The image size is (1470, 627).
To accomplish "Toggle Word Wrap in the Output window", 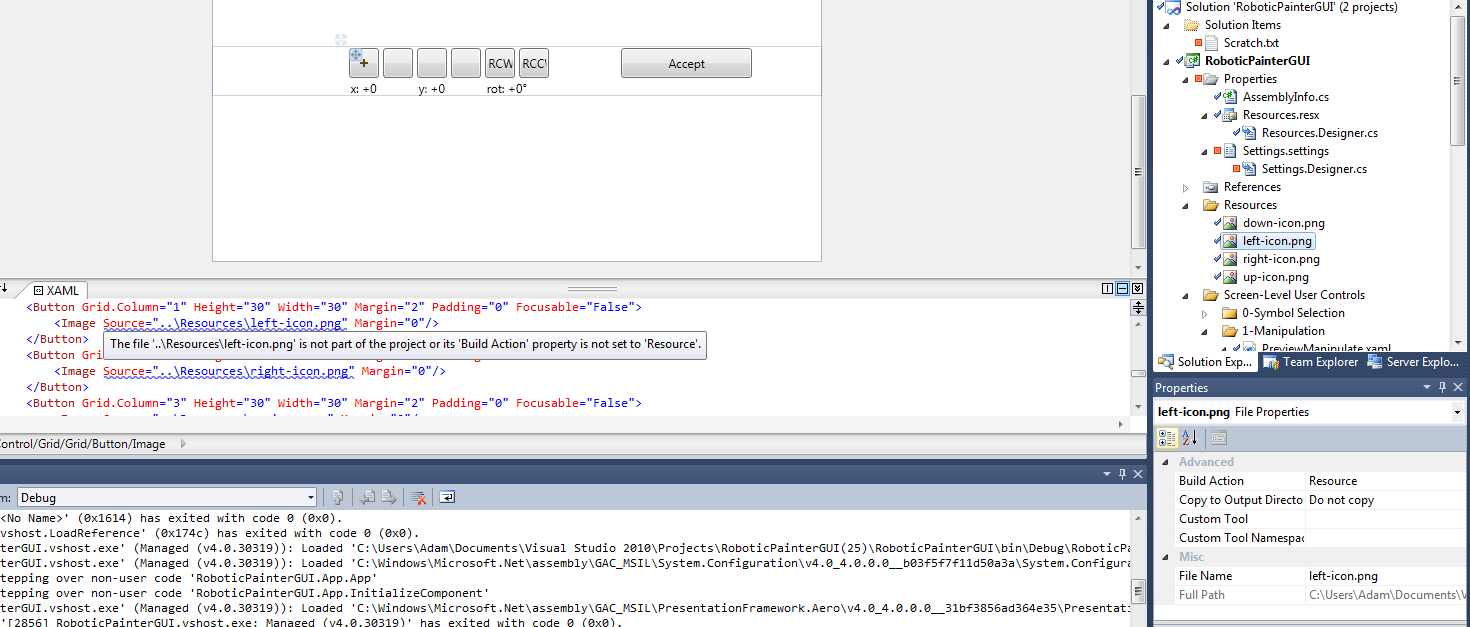I will point(447,497).
